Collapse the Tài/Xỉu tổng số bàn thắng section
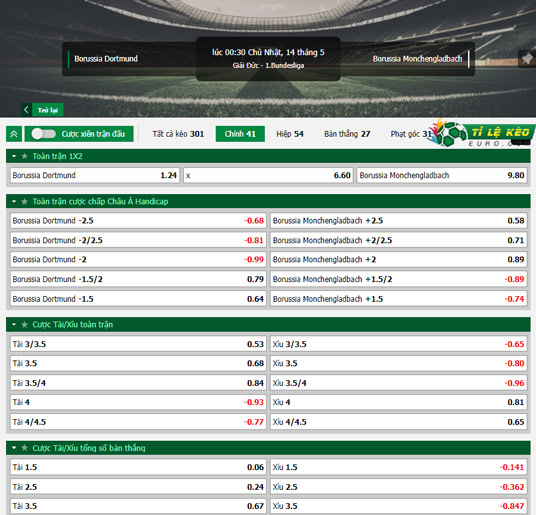 pyautogui.click(x=14, y=448)
